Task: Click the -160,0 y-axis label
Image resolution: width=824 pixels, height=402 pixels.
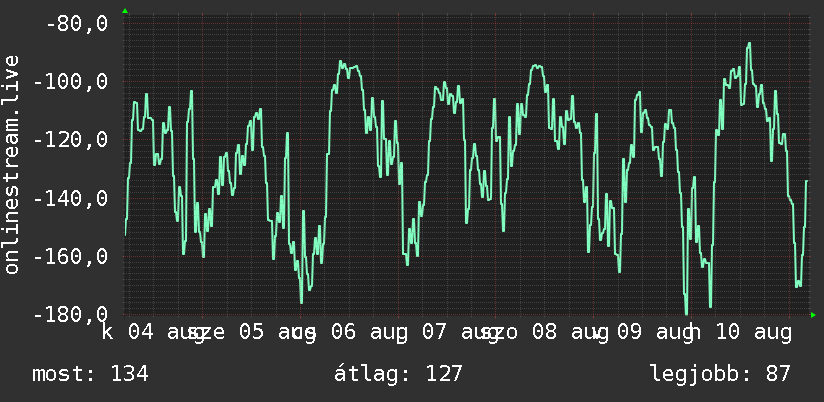Action: 70,257
